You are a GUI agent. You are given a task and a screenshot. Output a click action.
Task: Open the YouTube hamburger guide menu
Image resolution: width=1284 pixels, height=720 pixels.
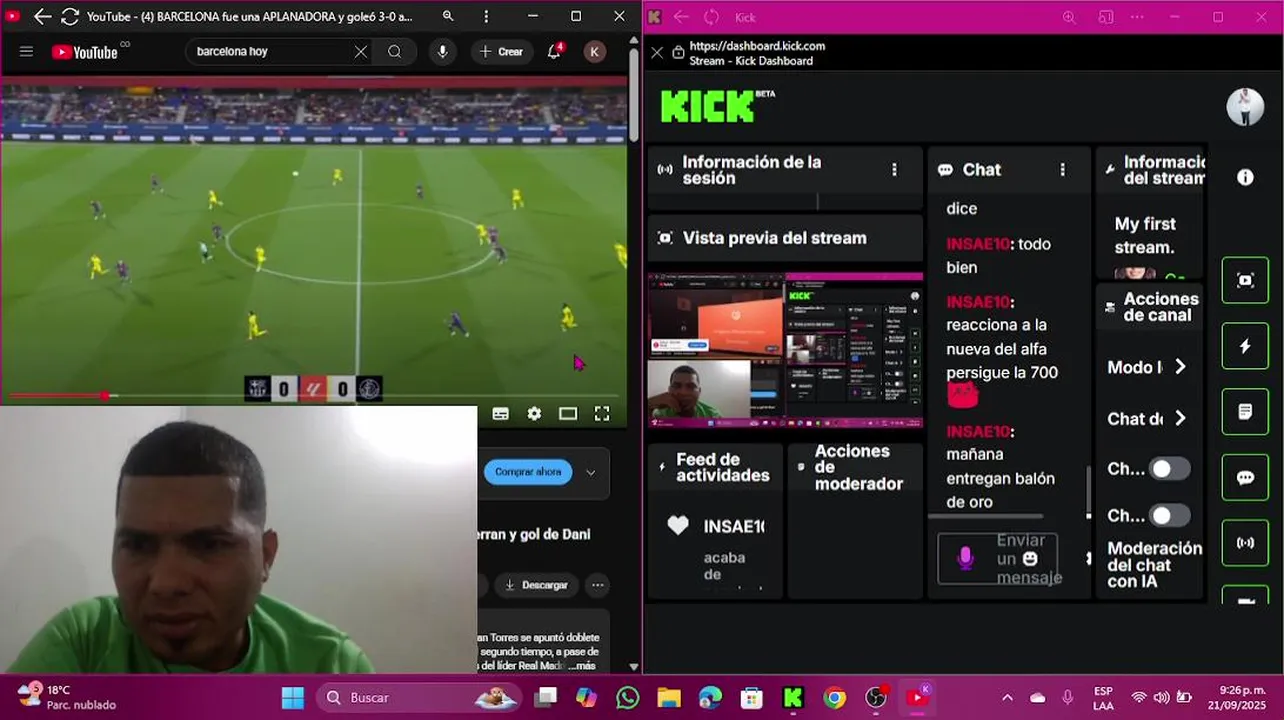click(x=27, y=52)
